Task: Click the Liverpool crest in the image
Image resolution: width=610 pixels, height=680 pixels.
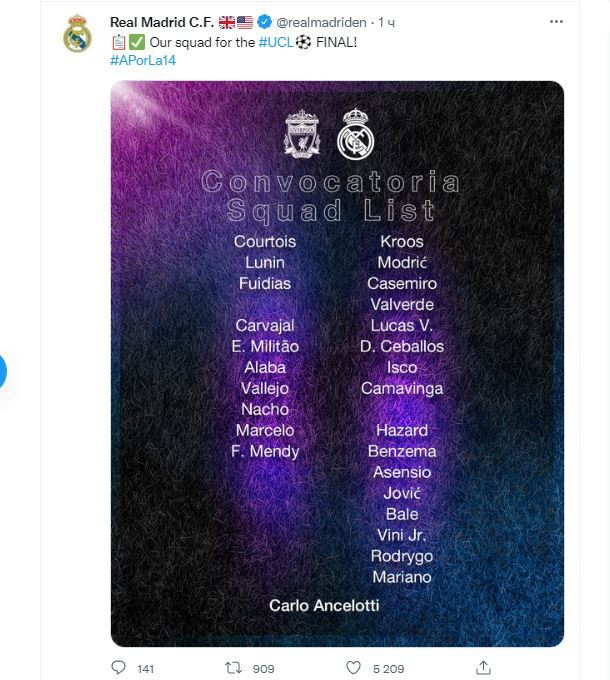Action: [302, 134]
